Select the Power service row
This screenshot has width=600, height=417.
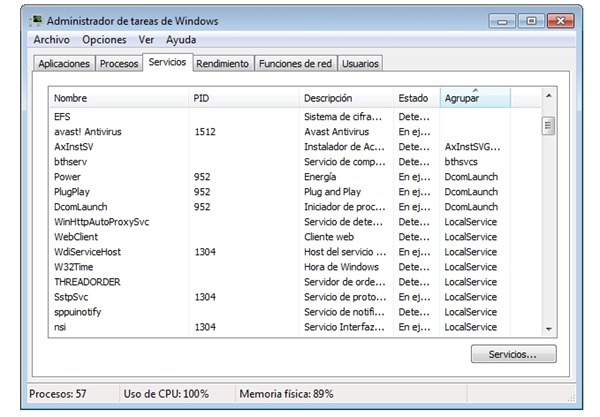pyautogui.click(x=295, y=177)
